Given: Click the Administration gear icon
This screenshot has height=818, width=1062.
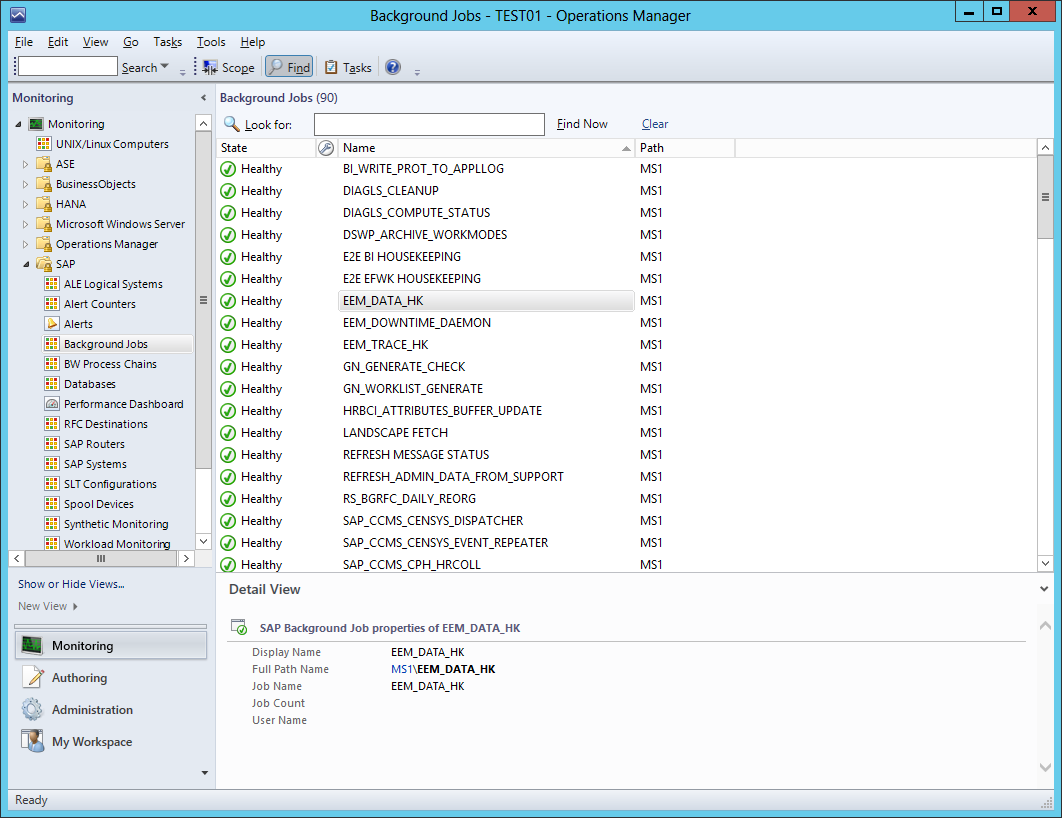Looking at the screenshot, I should click(x=32, y=709).
